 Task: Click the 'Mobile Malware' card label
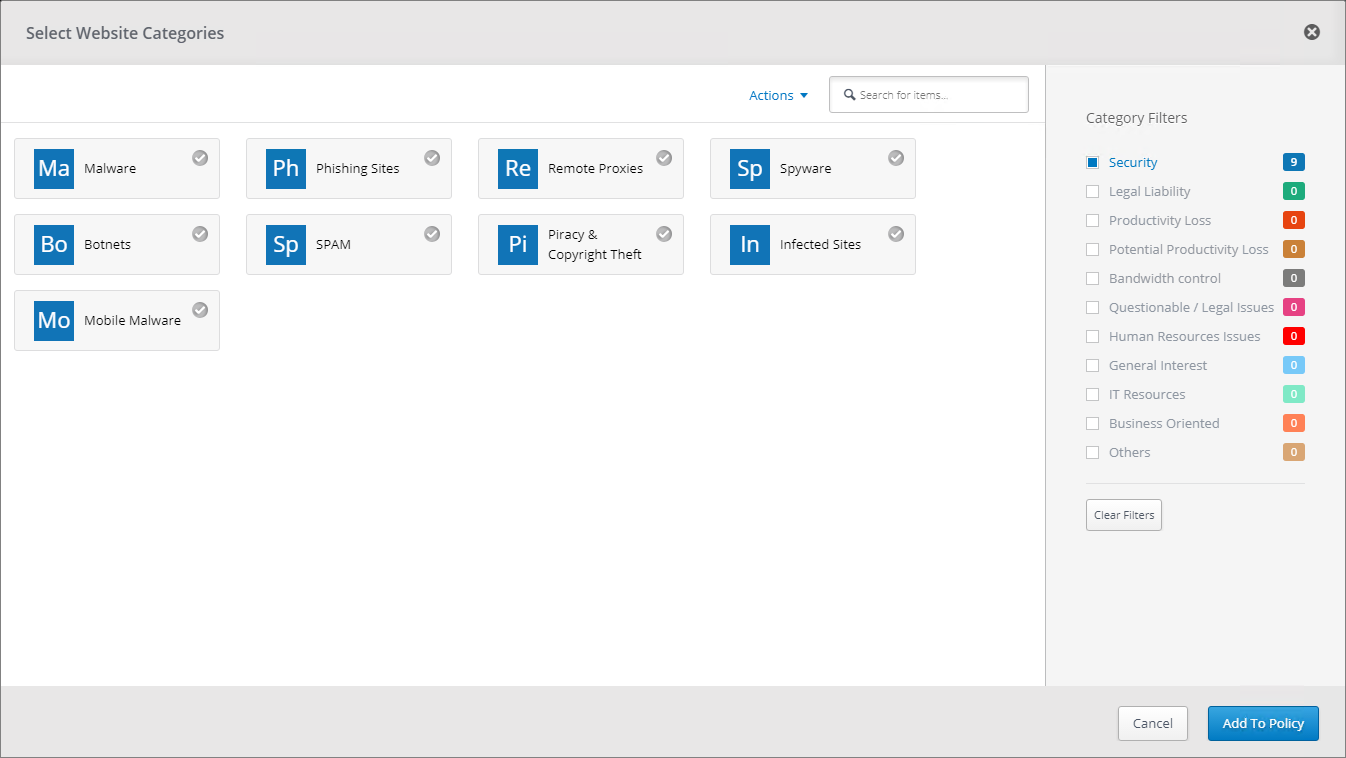pyautogui.click(x=132, y=320)
